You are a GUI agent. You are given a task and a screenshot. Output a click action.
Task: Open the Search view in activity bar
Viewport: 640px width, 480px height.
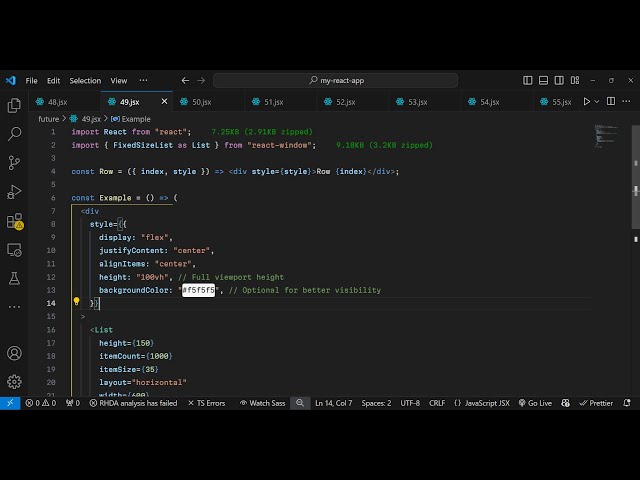14,133
